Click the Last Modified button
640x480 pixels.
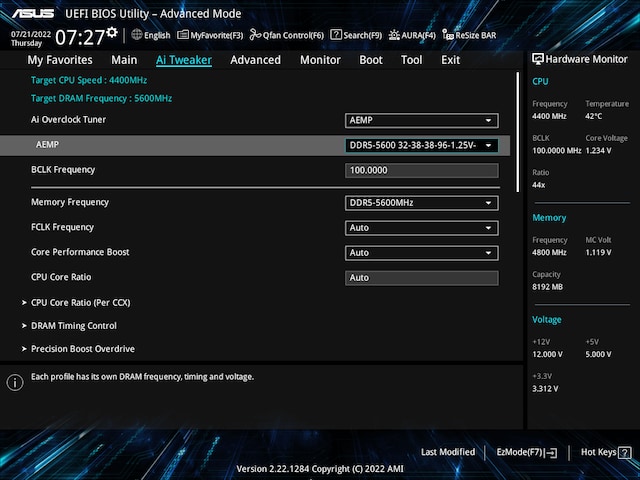tap(448, 452)
